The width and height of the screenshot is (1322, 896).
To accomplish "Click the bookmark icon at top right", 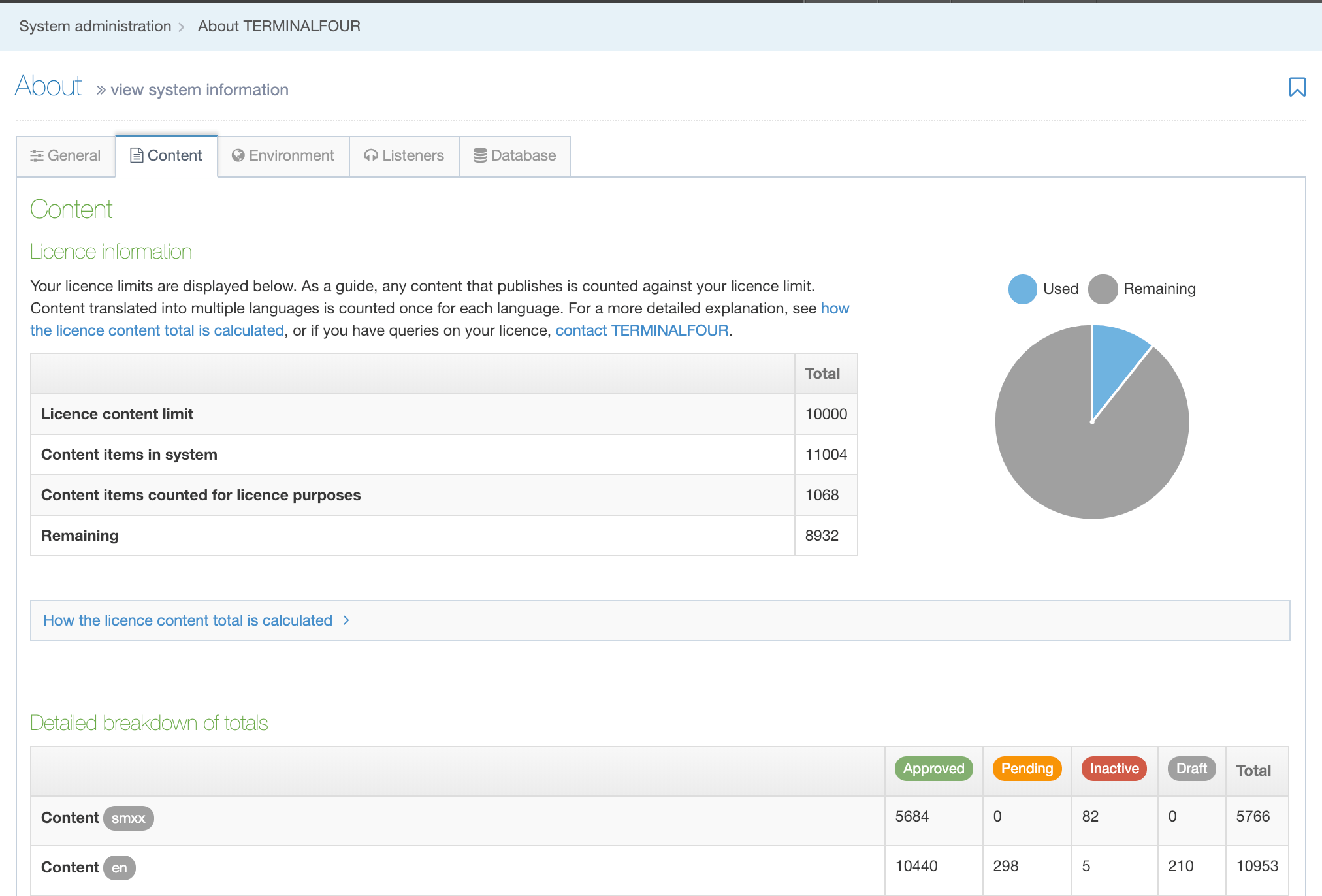I will 1297,87.
